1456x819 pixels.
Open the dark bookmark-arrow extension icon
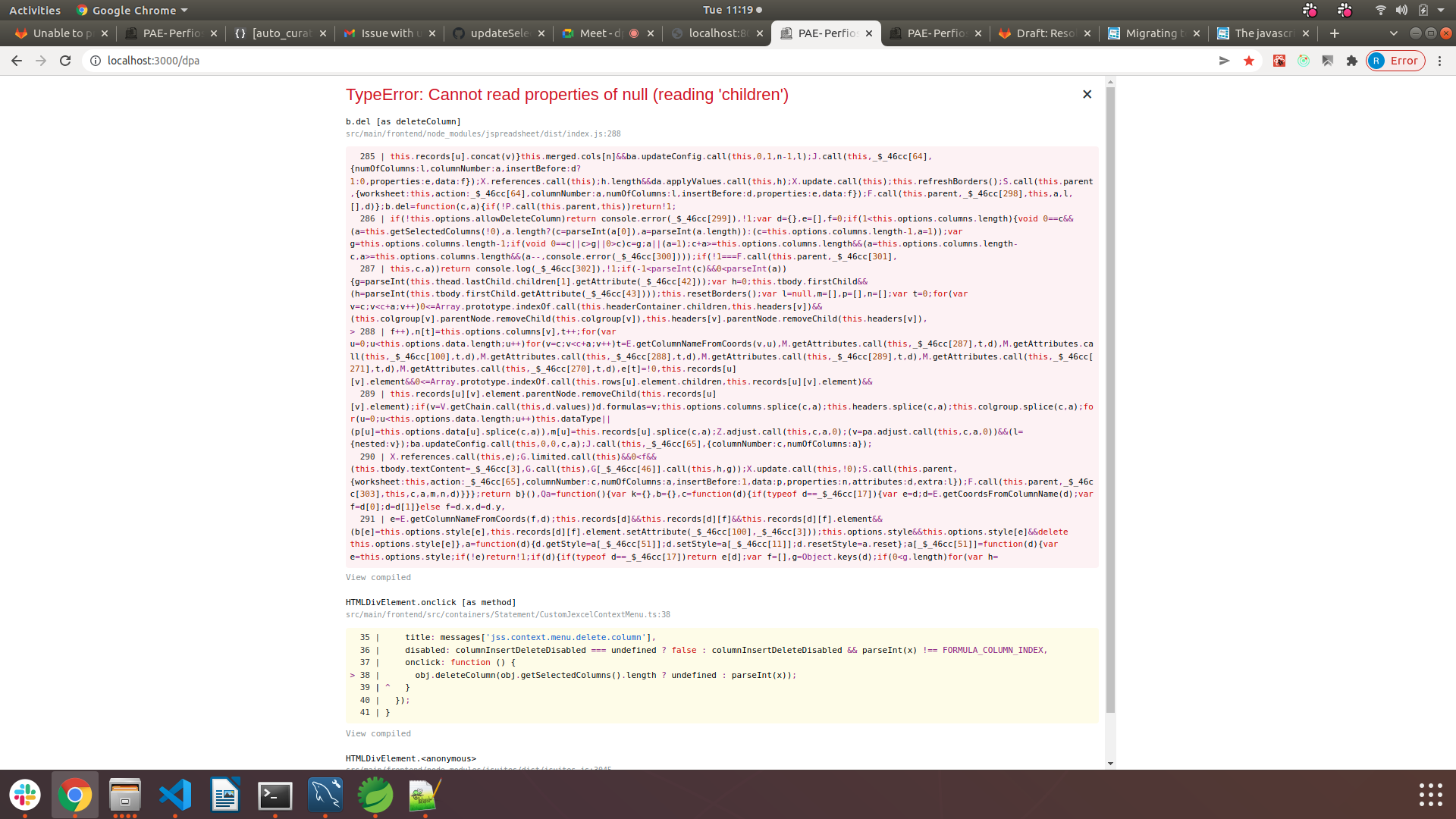[1329, 61]
